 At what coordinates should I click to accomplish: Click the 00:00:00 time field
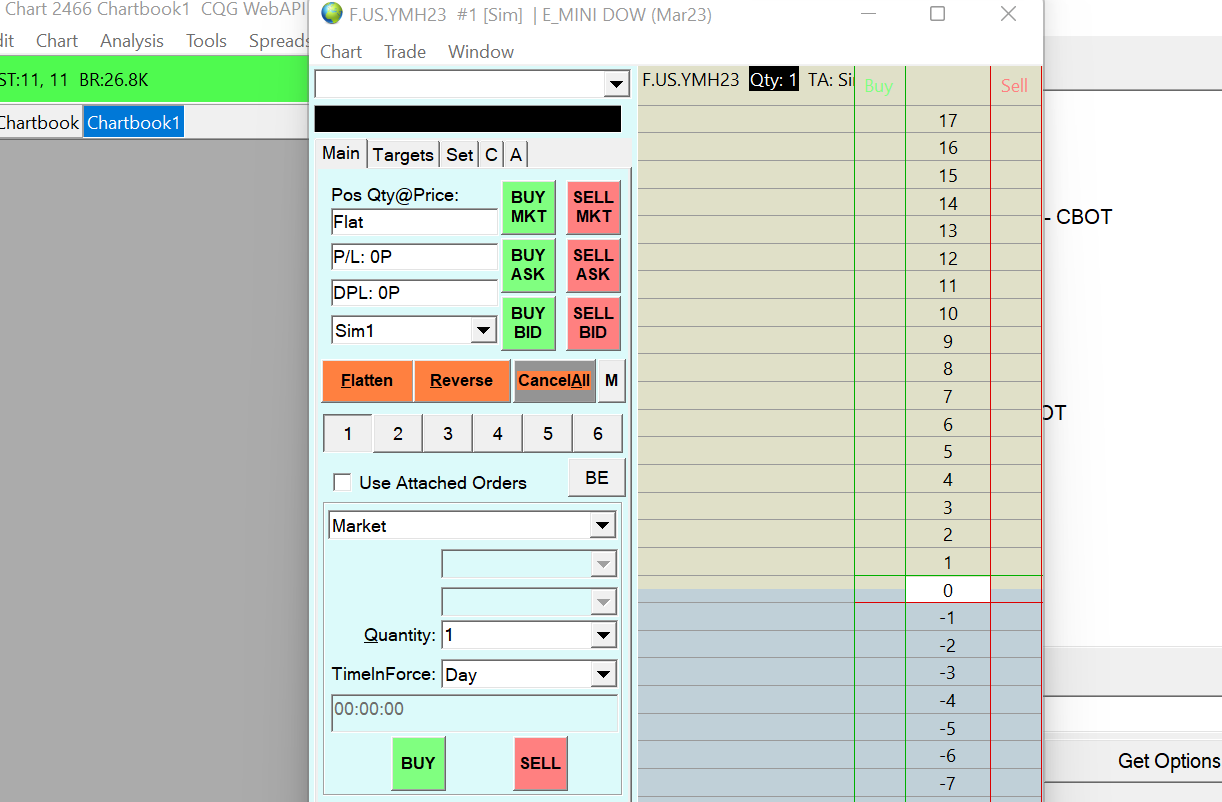[x=474, y=713]
